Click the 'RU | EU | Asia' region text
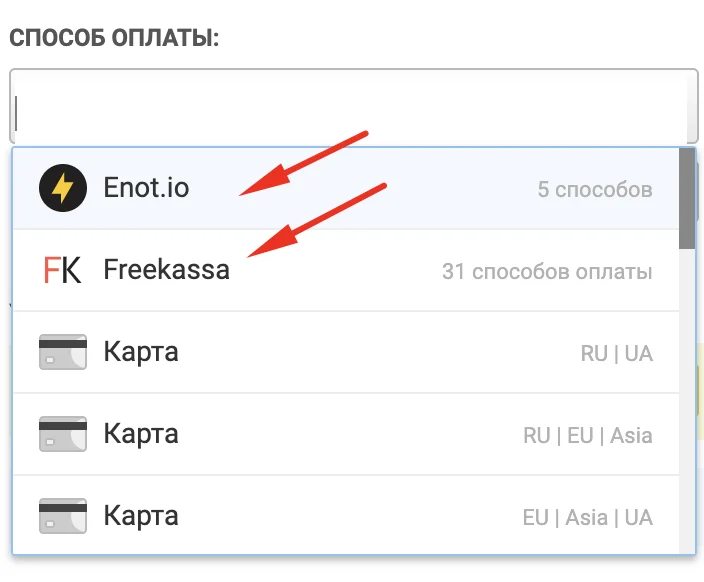Viewport: 704px width, 582px height. (x=587, y=436)
